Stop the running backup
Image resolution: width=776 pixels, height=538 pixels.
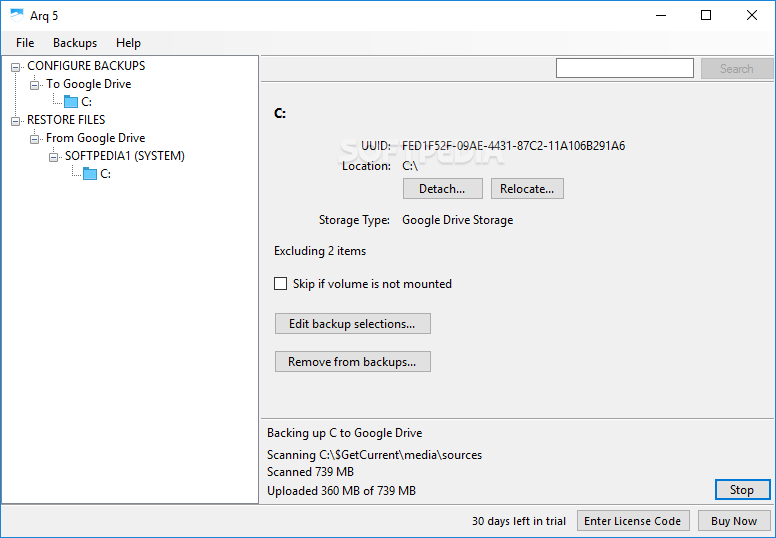[742, 490]
